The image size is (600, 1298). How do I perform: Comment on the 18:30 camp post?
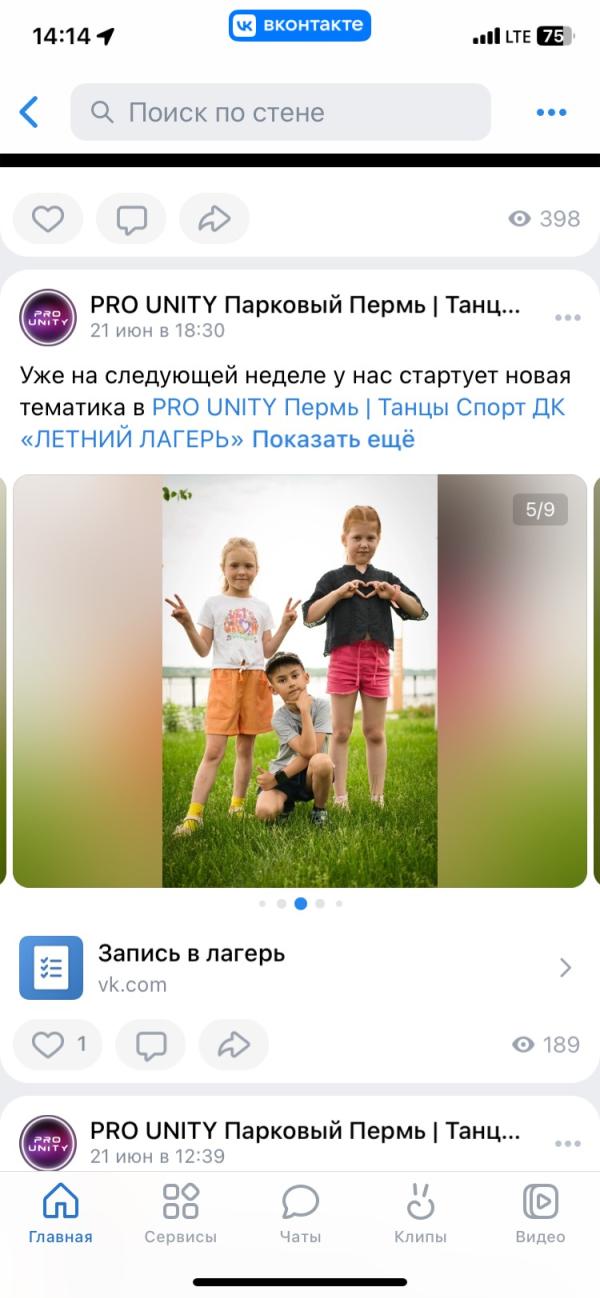coord(151,1045)
